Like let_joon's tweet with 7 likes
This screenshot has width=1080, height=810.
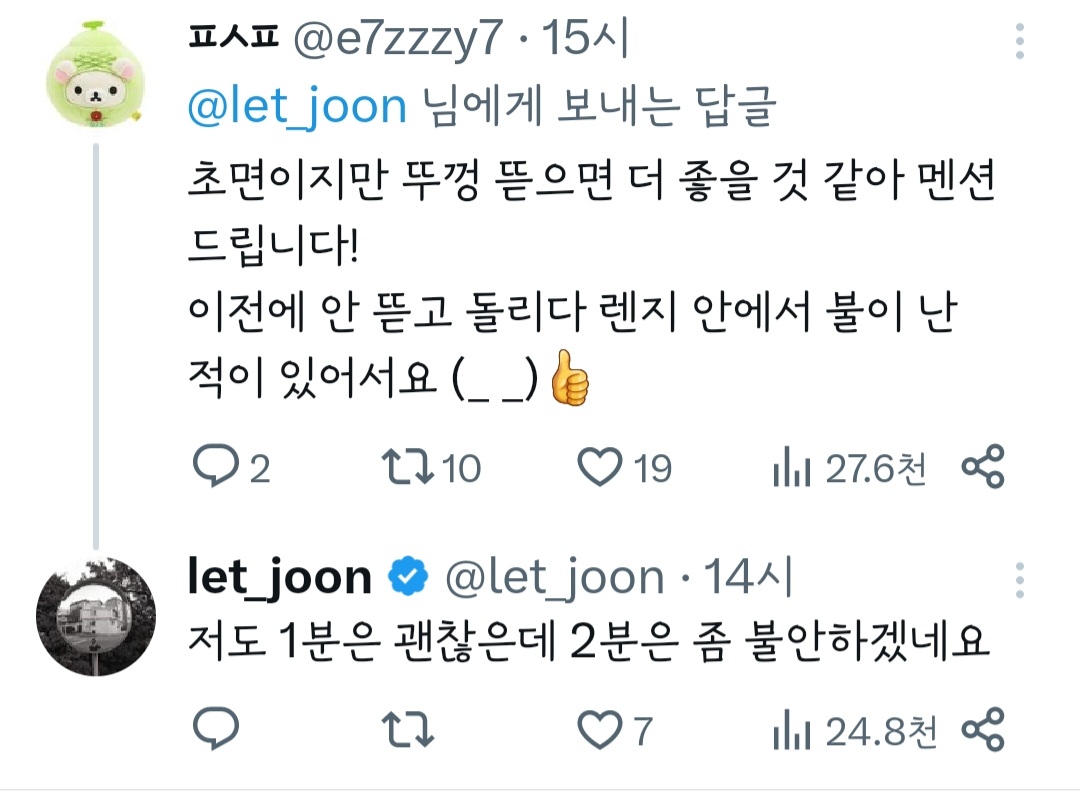pos(614,729)
